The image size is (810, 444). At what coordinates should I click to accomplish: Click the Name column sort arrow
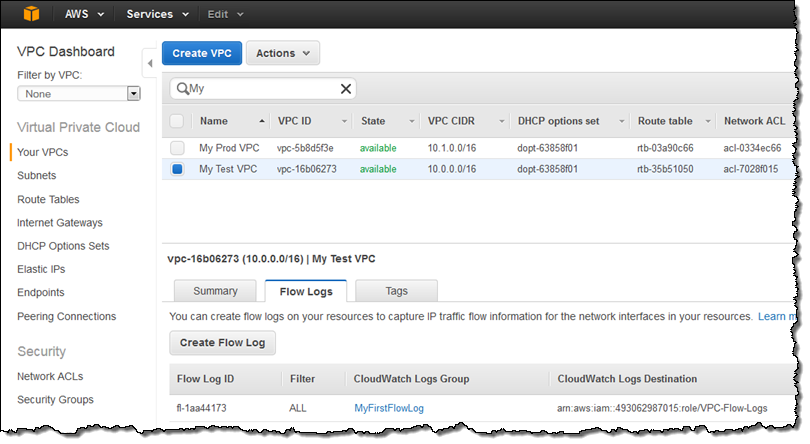(x=262, y=121)
